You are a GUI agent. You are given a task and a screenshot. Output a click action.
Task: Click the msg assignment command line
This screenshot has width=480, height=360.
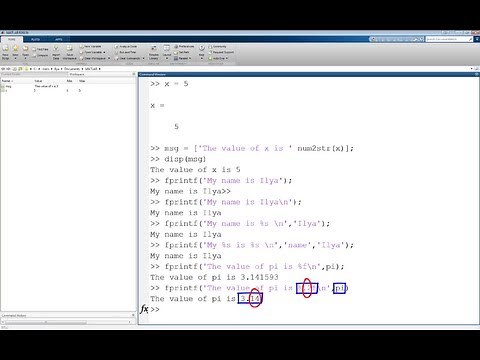[x=252, y=148]
